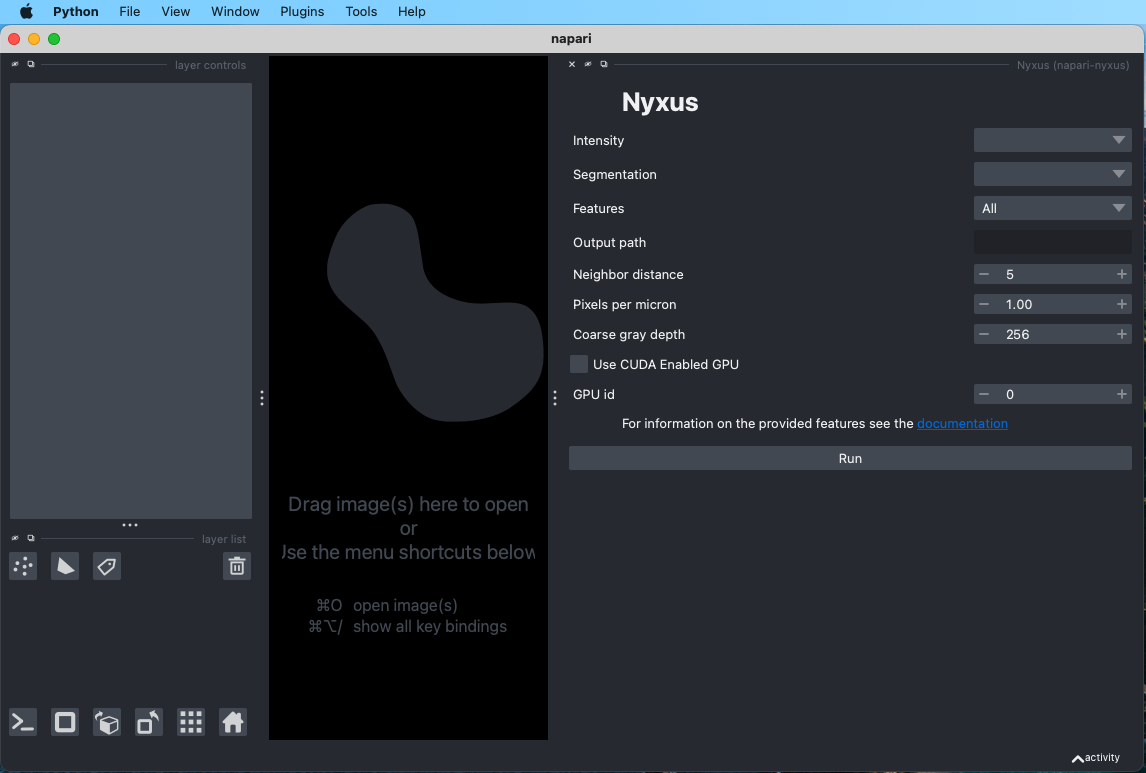Open the View menu
1146x773 pixels.
[175, 12]
